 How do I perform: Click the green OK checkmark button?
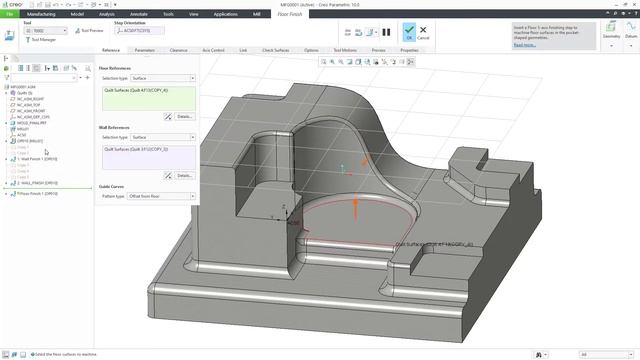click(x=409, y=32)
